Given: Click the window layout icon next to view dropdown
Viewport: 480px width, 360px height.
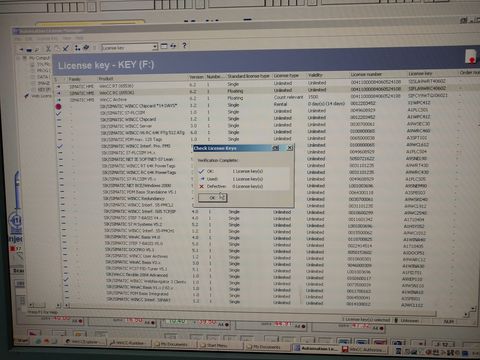Looking at the screenshot, I should (164, 46).
